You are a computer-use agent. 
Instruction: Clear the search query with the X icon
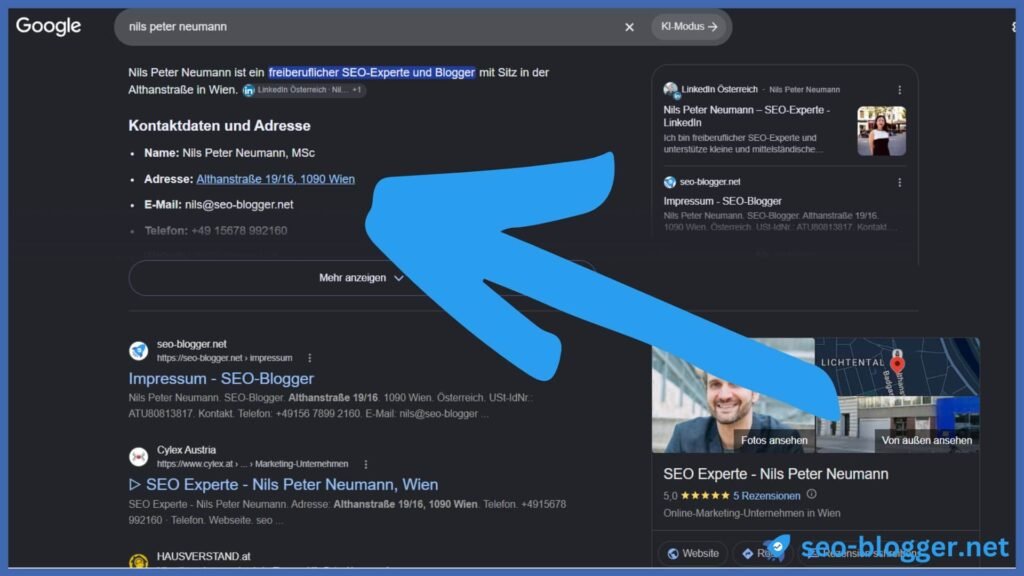(x=629, y=27)
